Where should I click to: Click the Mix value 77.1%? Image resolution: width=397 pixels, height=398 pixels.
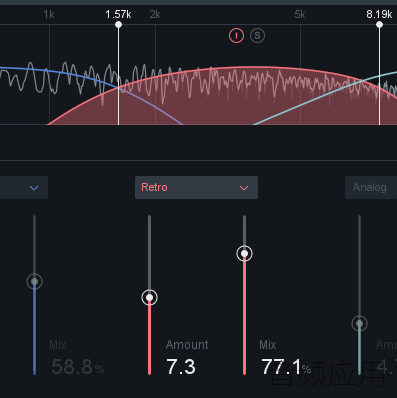[286, 367]
